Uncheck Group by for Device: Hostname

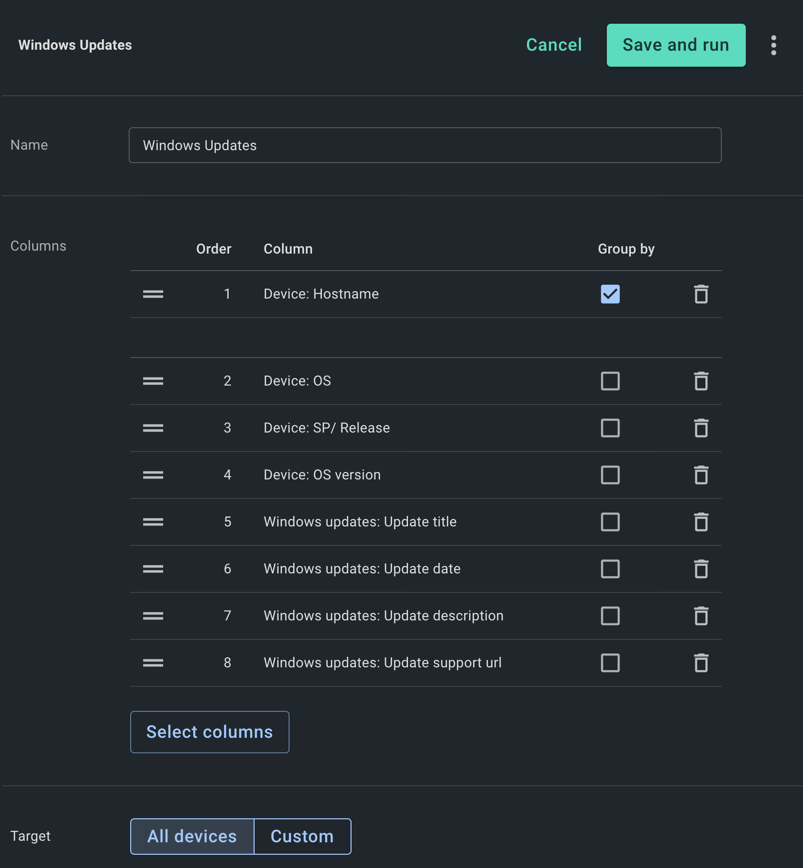coord(610,294)
